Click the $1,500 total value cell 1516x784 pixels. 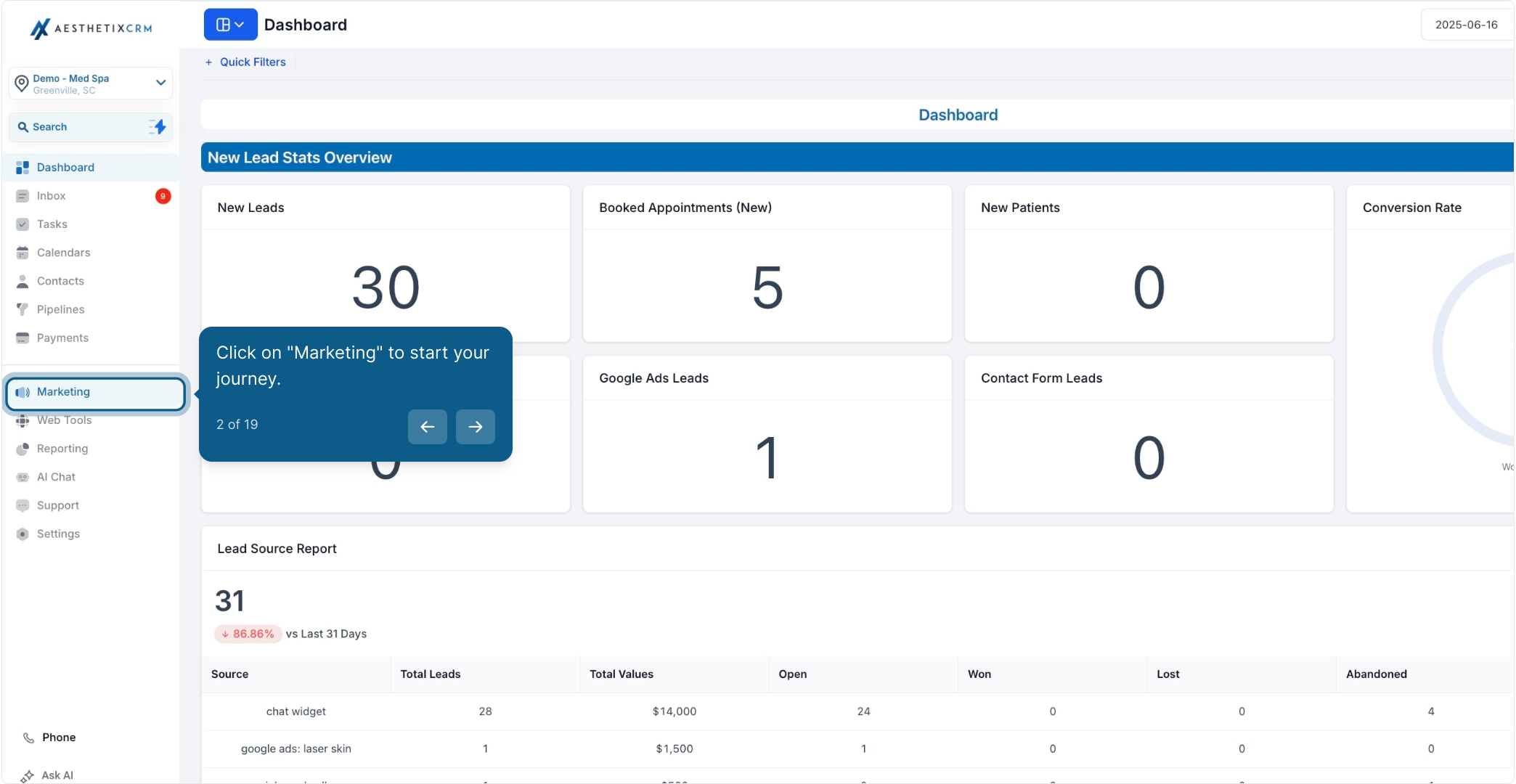675,749
